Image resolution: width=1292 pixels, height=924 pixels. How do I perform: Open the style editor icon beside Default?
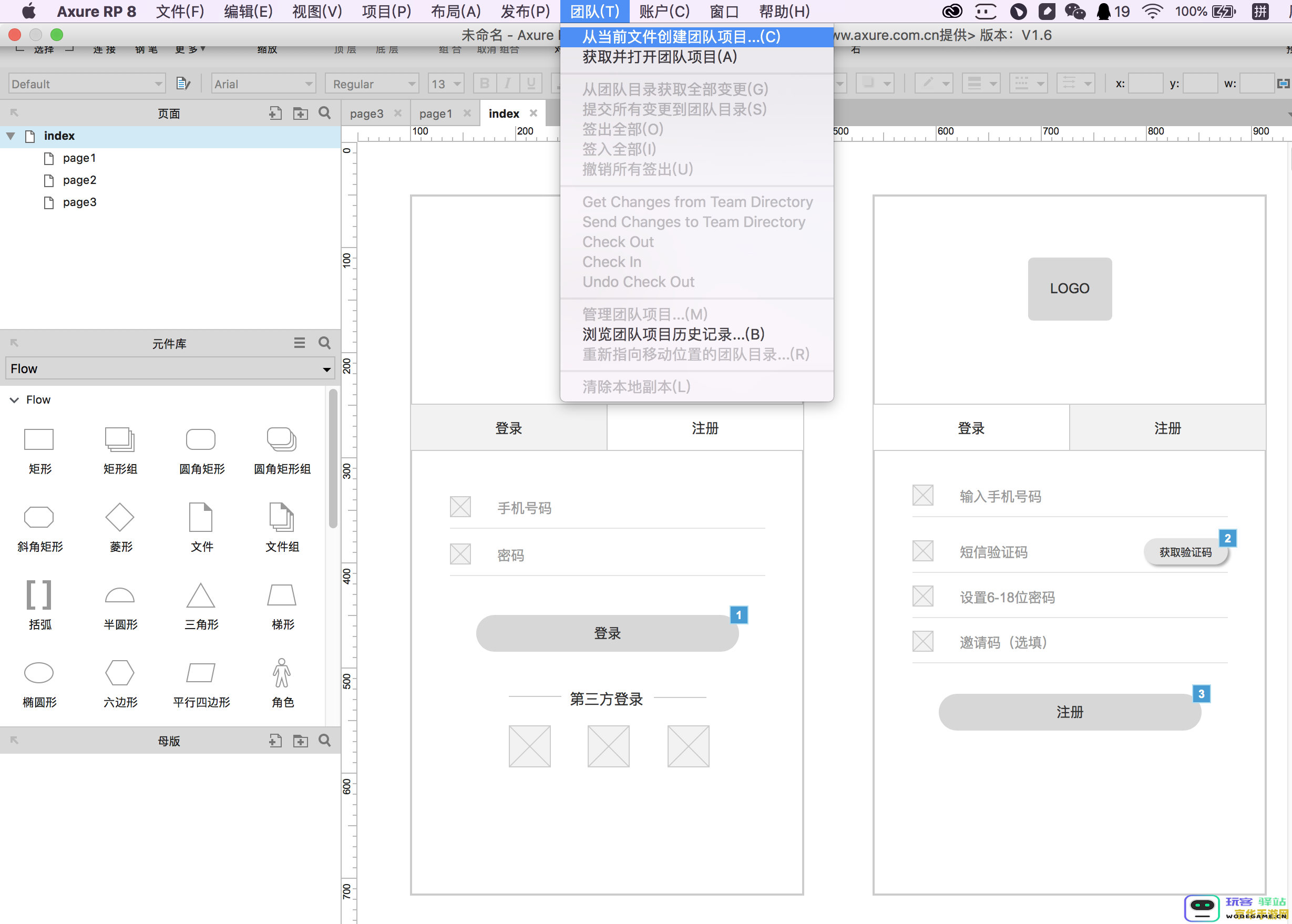tap(183, 84)
